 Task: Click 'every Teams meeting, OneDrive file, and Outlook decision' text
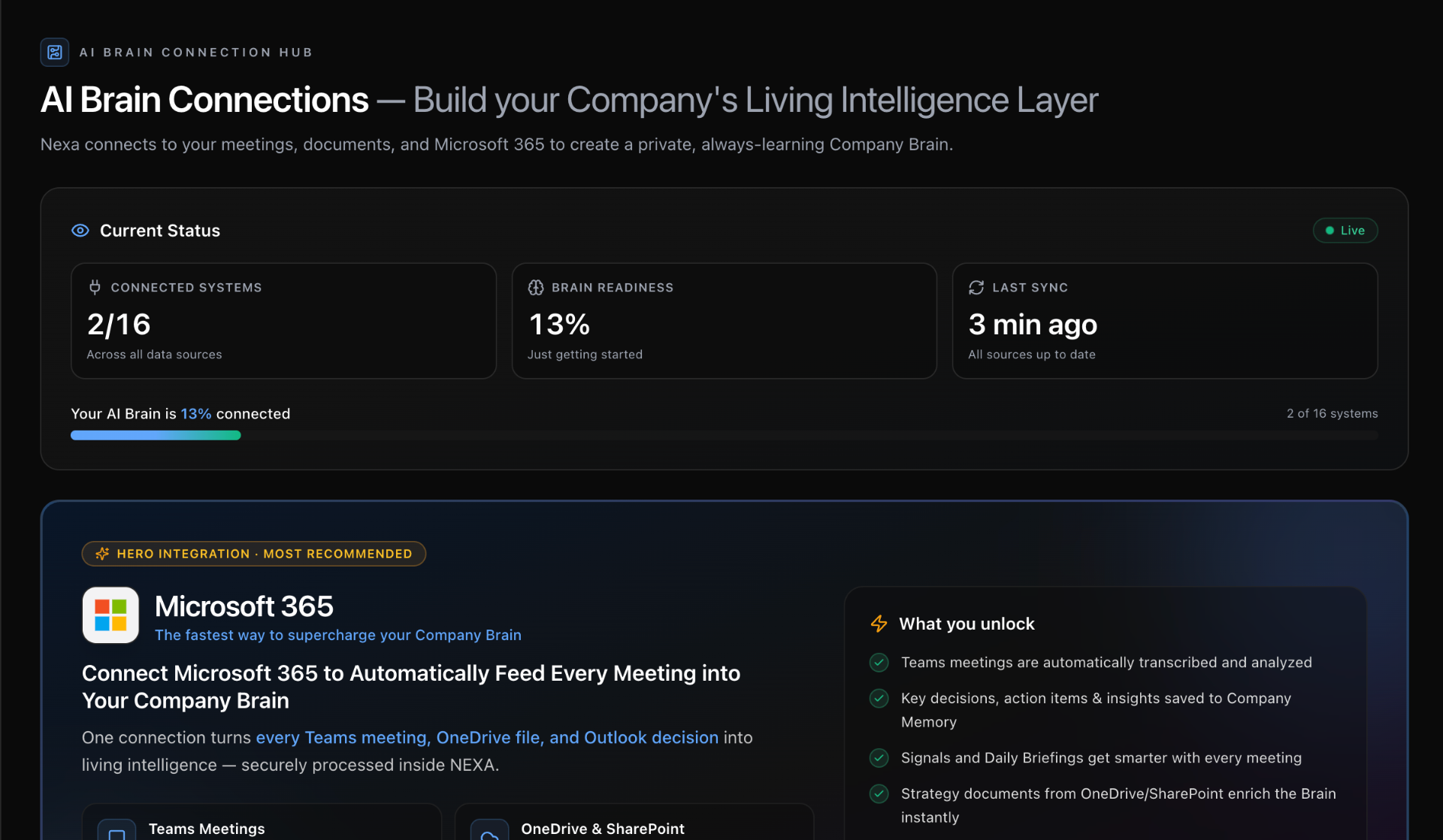pyautogui.click(x=487, y=738)
